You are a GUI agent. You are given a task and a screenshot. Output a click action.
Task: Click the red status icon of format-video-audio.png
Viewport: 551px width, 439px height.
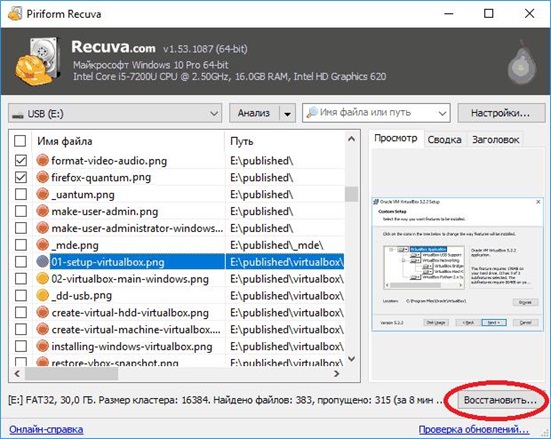pos(43,160)
